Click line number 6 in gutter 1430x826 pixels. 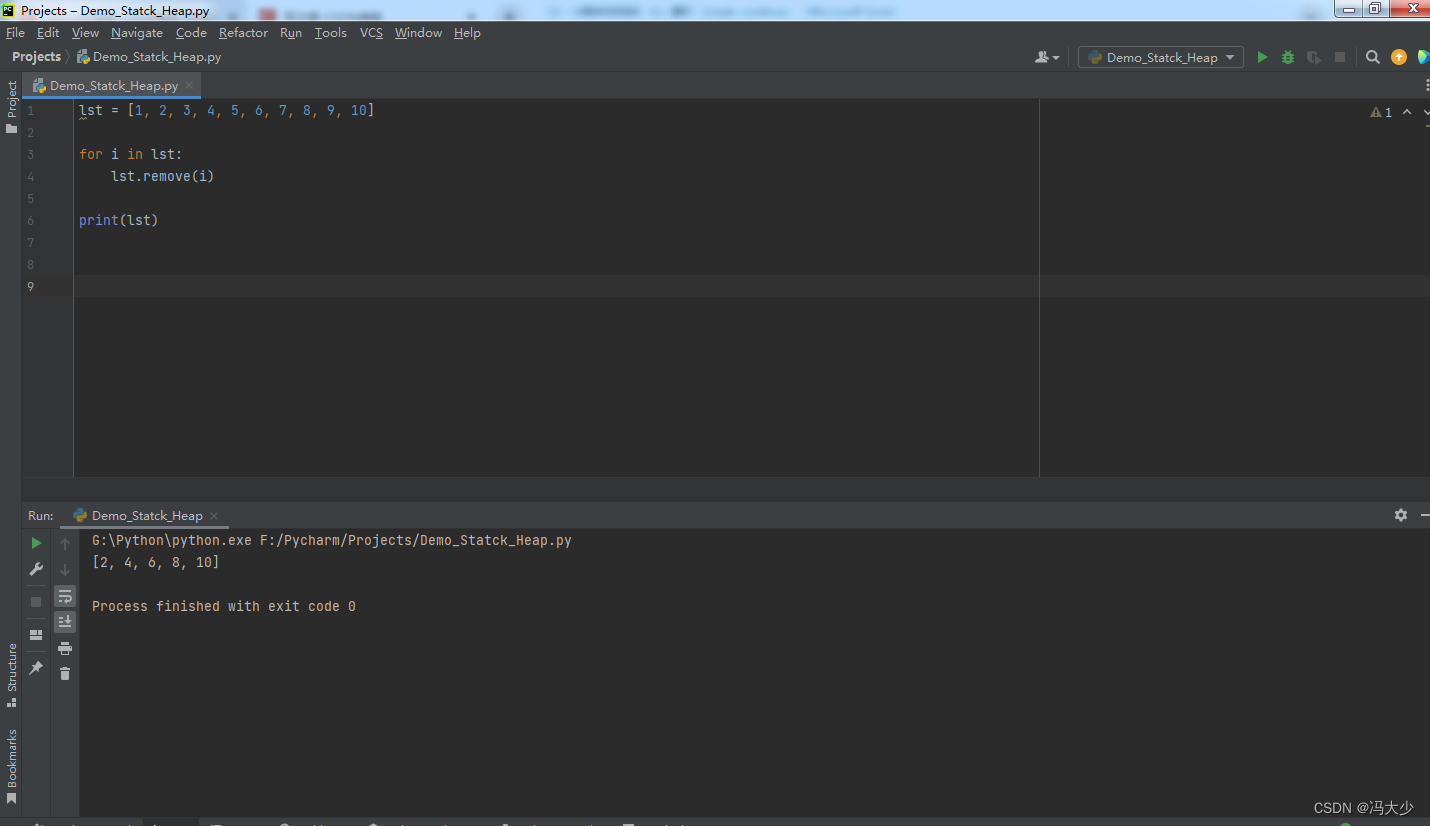[30, 220]
